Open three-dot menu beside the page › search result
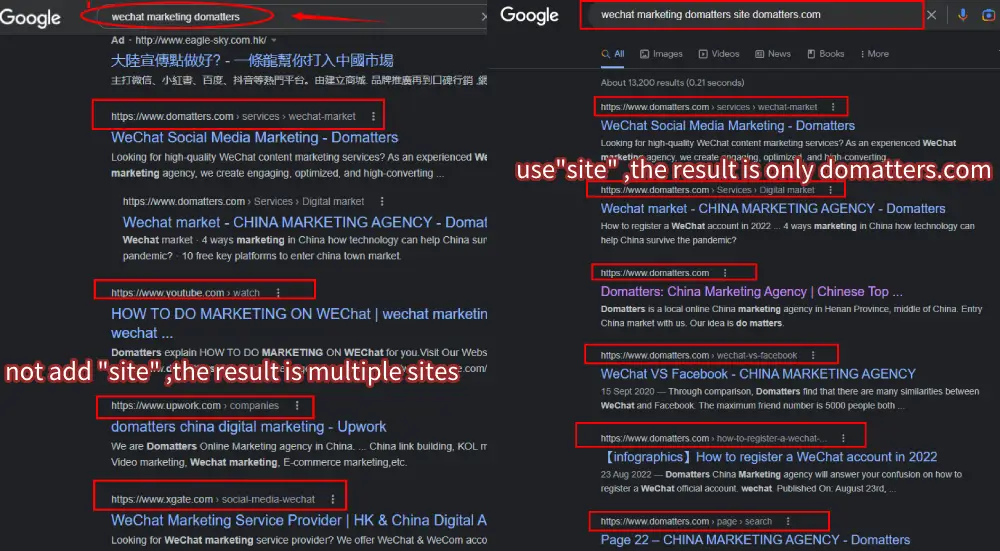1000x551 pixels. click(788, 521)
